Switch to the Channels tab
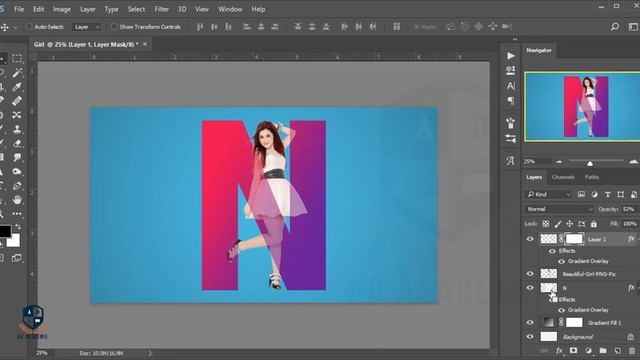 coord(563,177)
